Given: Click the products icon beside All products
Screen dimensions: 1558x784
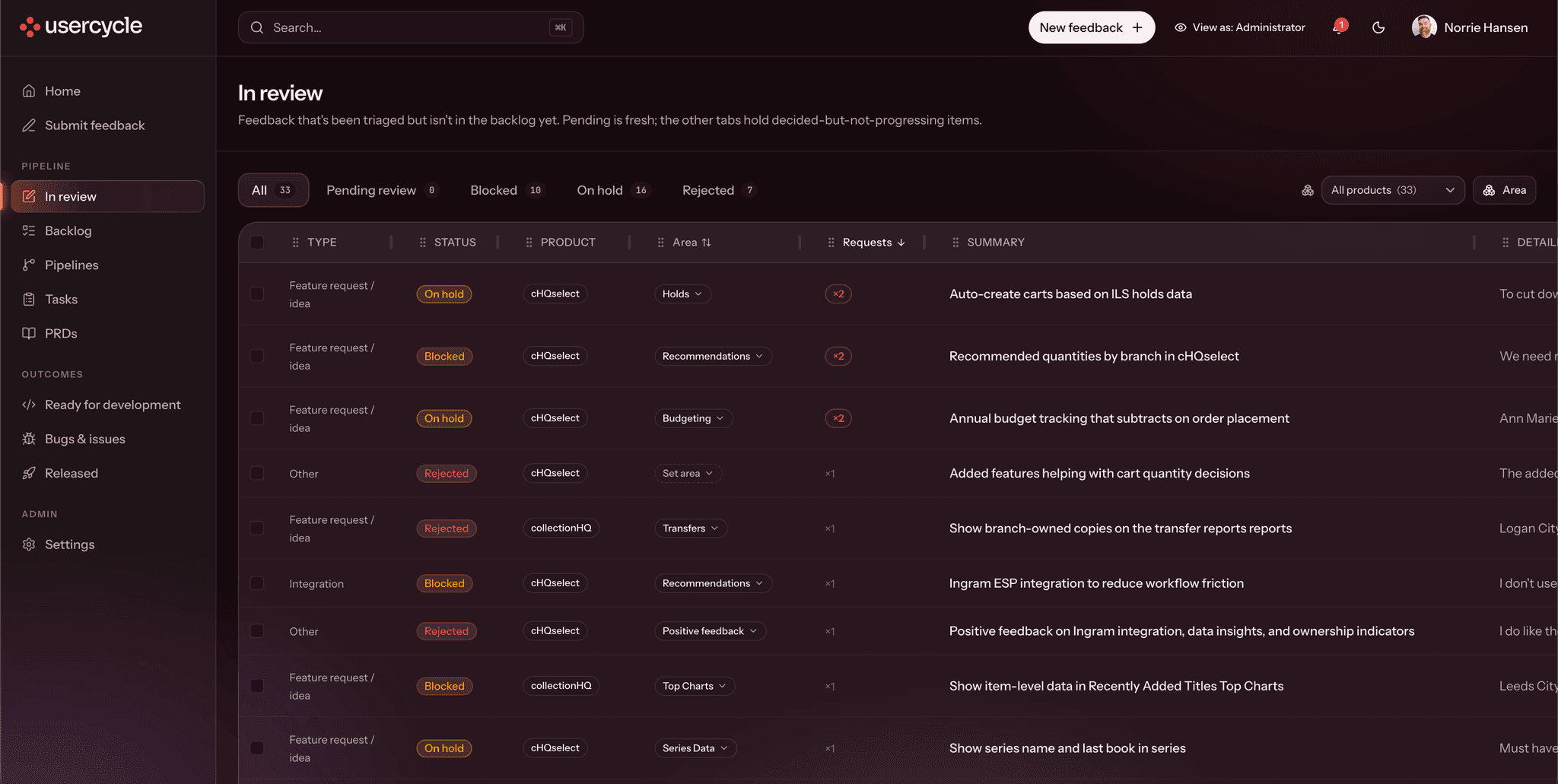Looking at the screenshot, I should pos(1308,190).
